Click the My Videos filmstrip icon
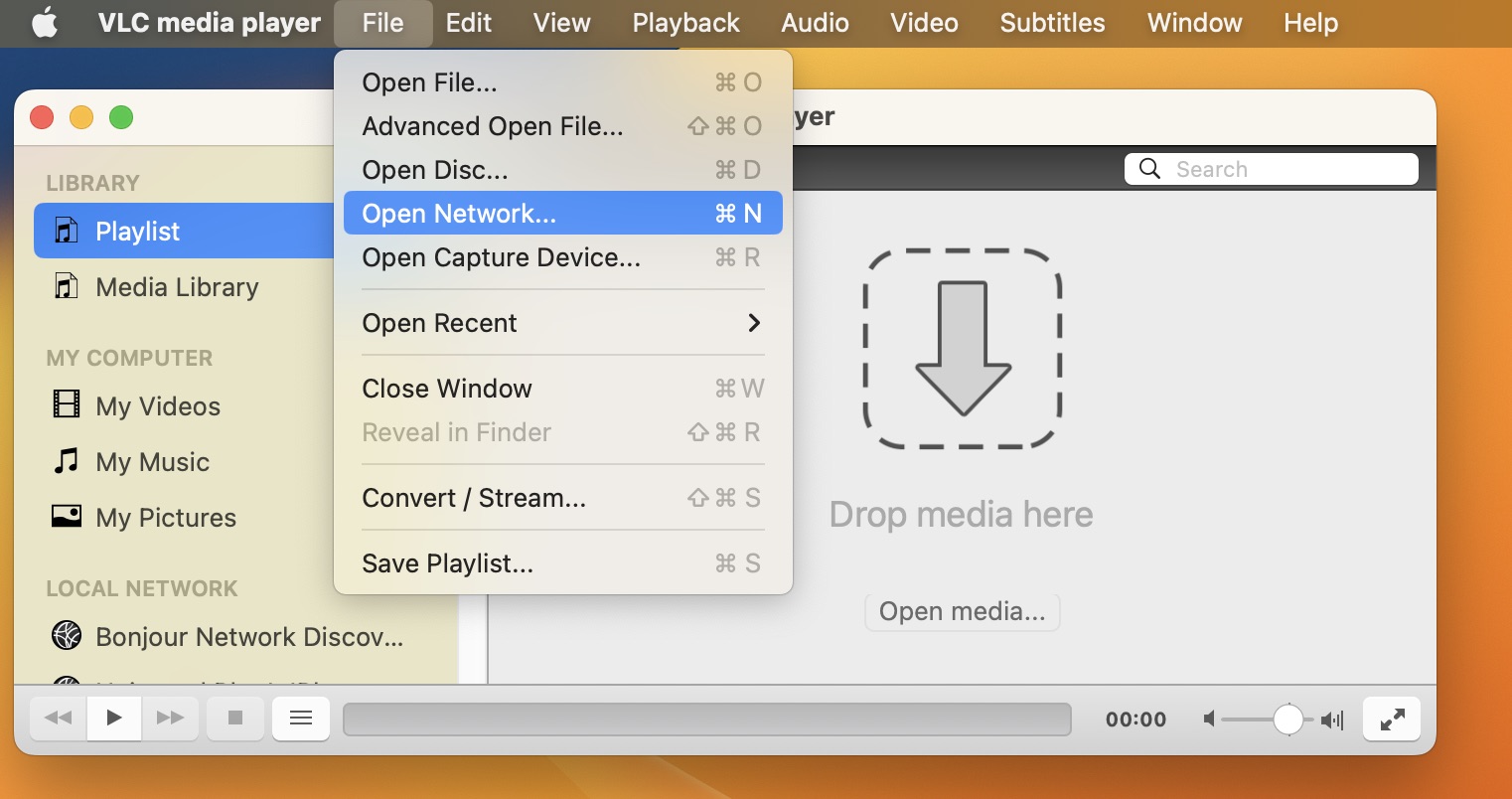The height and width of the screenshot is (799, 1512). [66, 404]
